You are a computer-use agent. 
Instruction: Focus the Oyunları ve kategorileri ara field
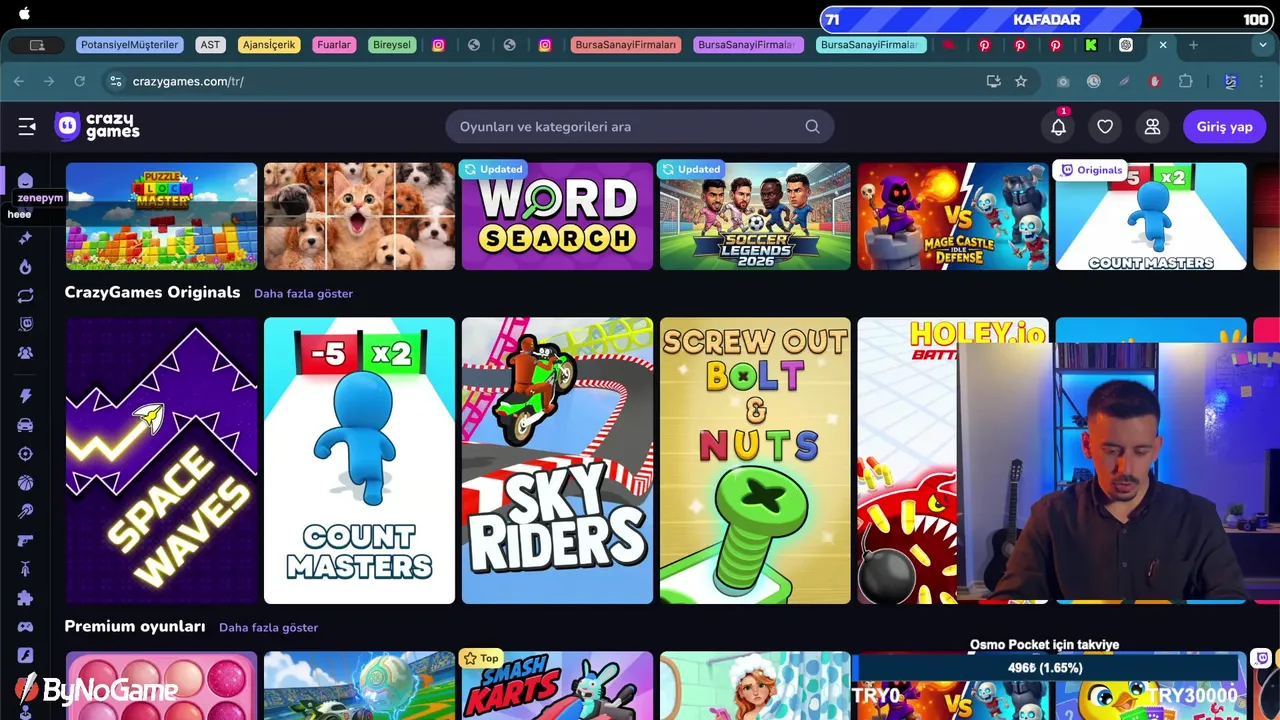640,127
